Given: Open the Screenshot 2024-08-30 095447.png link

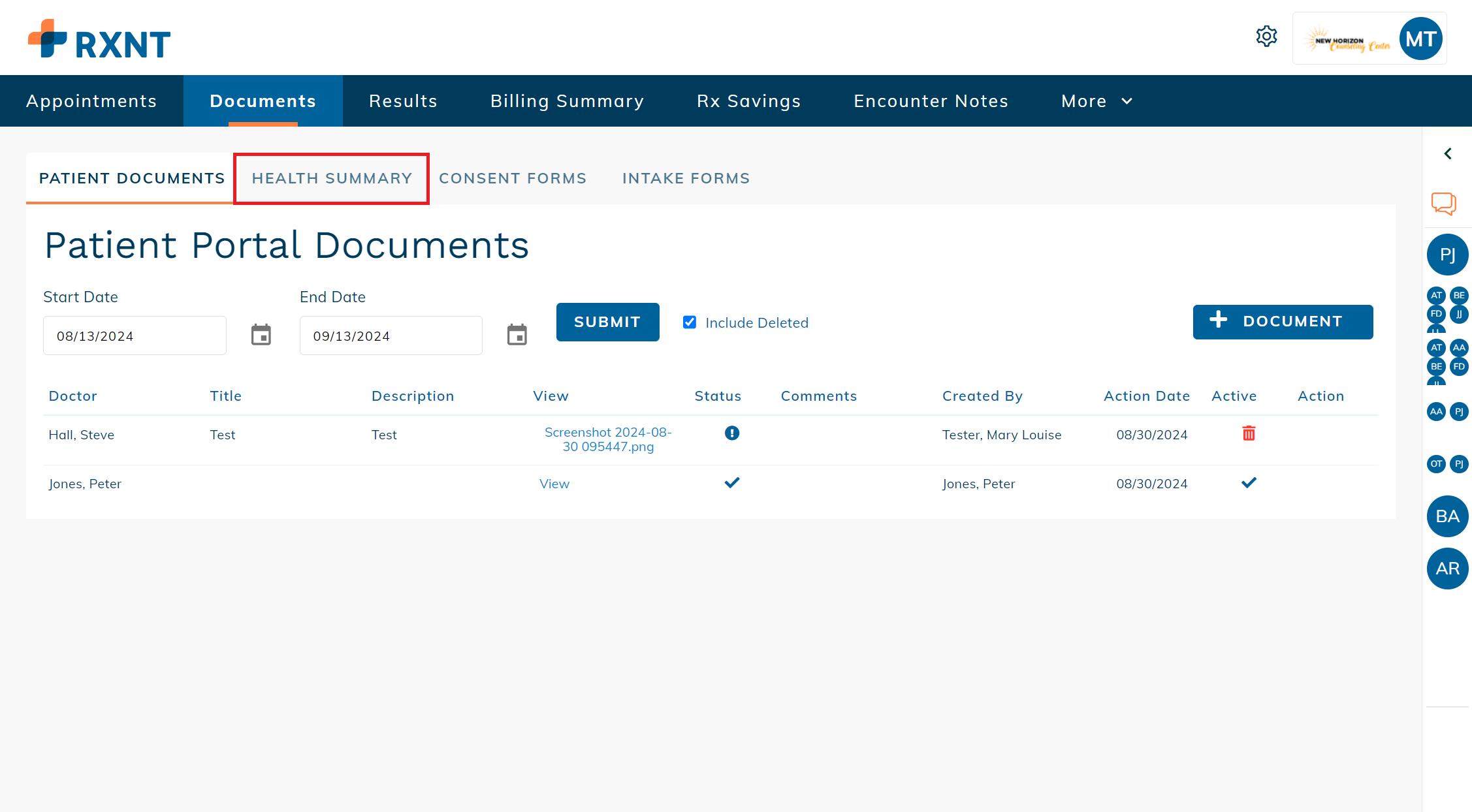Looking at the screenshot, I should click(607, 439).
